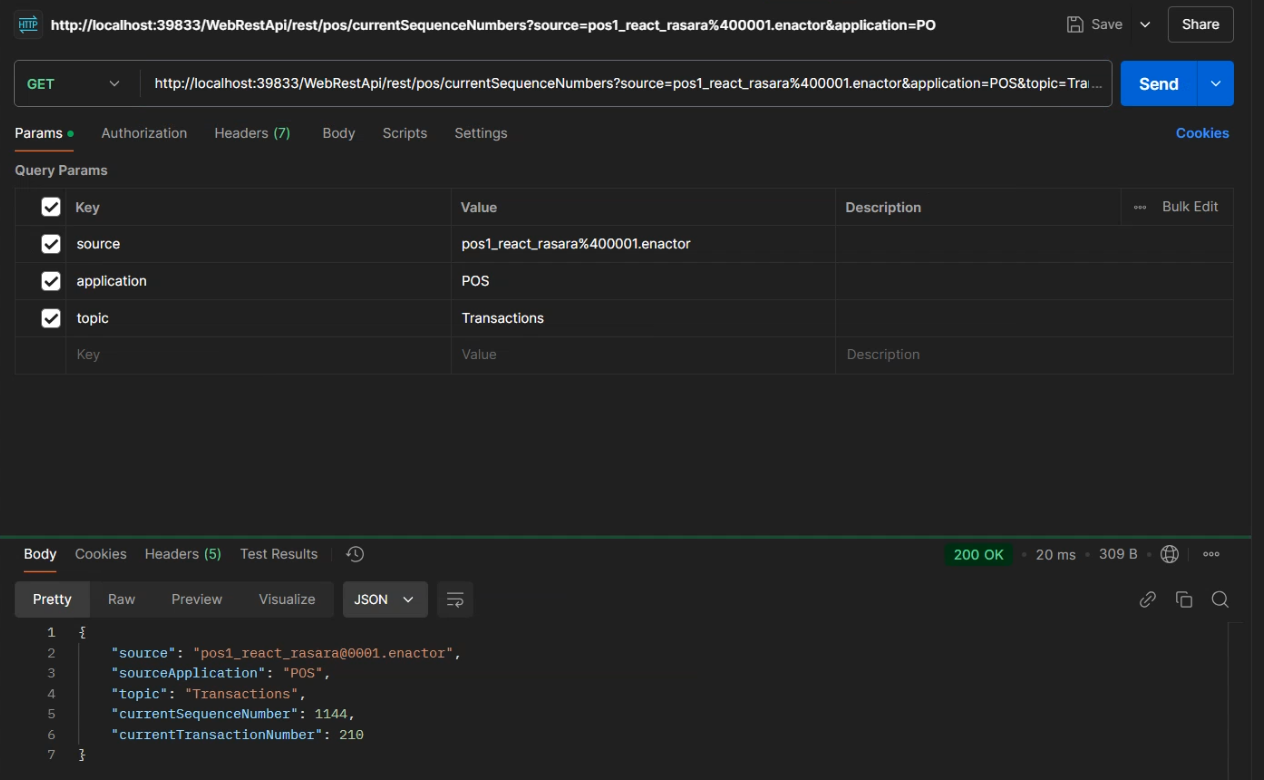Search the response with the magnifier icon
The height and width of the screenshot is (780, 1264).
pos(1220,599)
